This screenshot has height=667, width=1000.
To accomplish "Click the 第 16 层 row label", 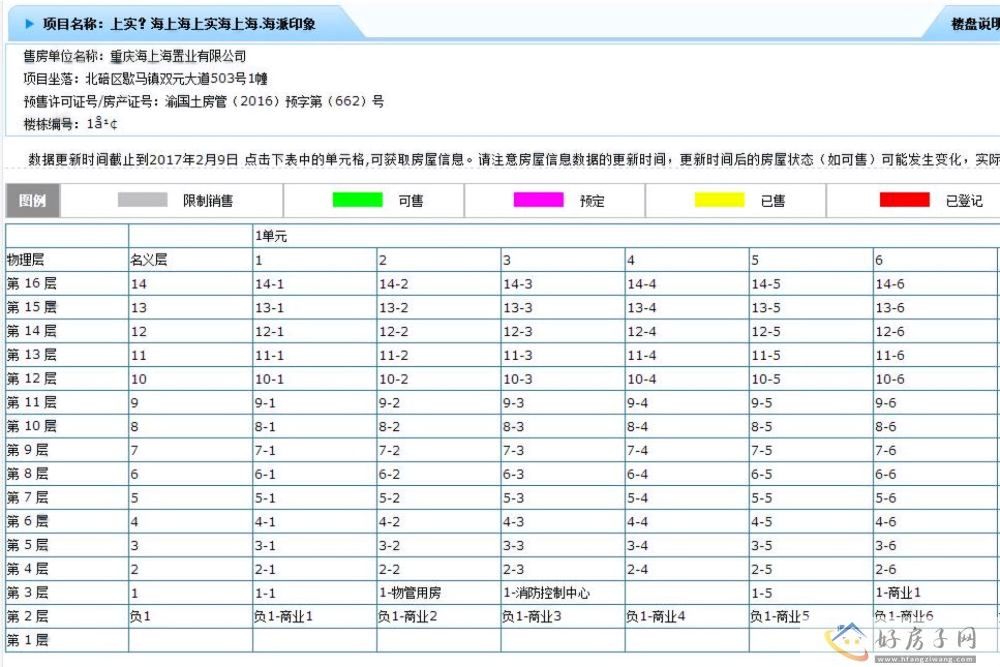I will (67, 284).
